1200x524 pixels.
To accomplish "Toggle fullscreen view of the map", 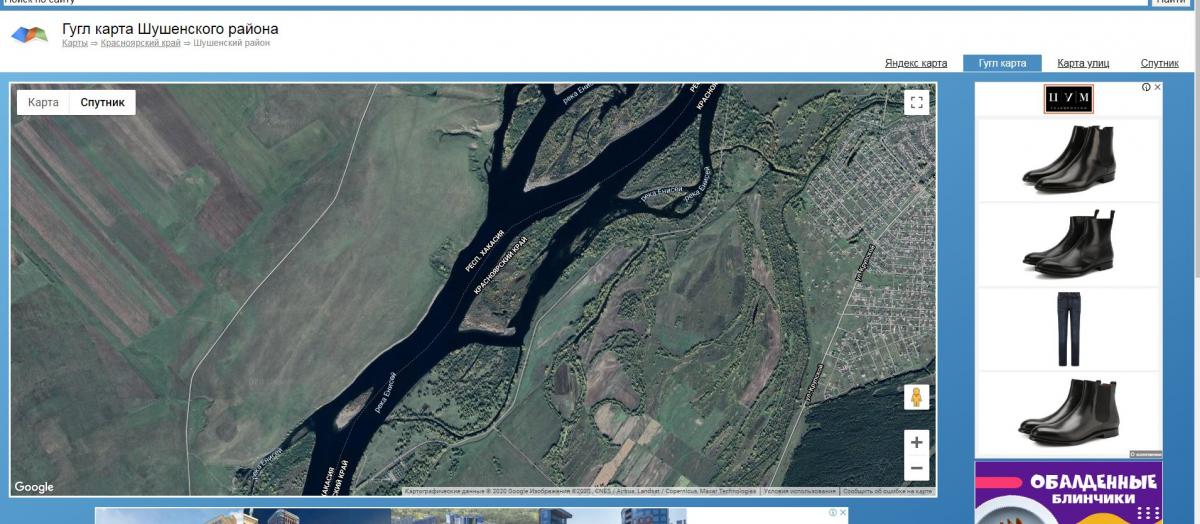I will pos(916,102).
